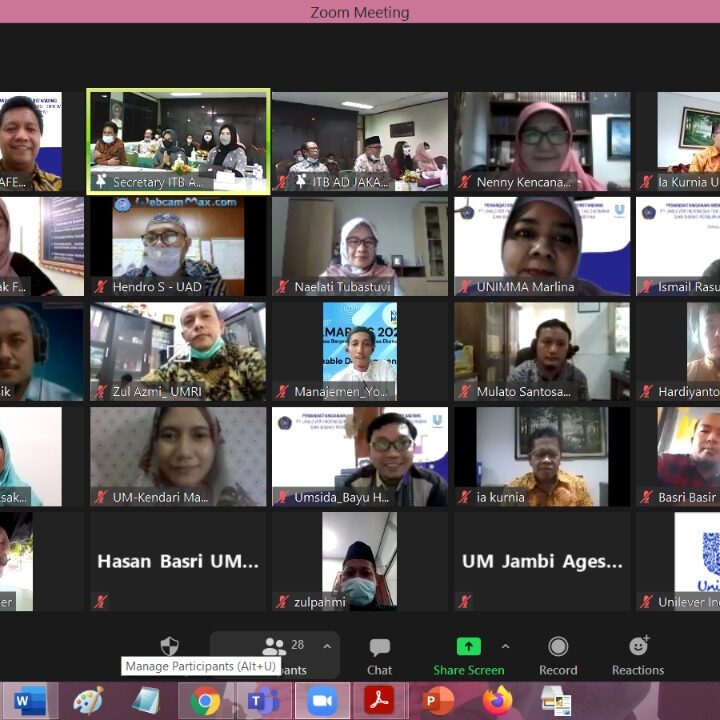Screen dimensions: 720x720
Task: Expand the Share Screen options arrow
Action: click(x=505, y=647)
